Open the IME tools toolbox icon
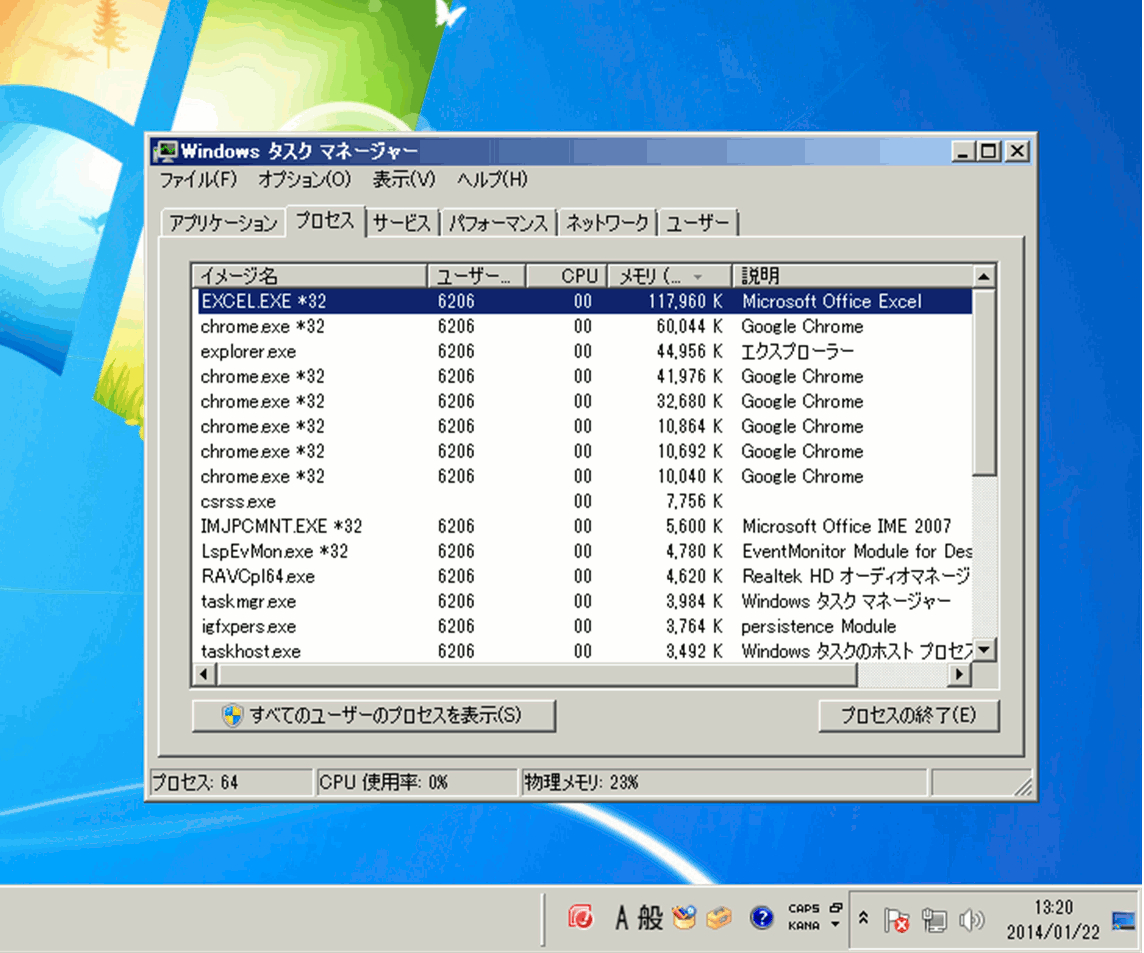The width and height of the screenshot is (1144, 953). pos(719,918)
